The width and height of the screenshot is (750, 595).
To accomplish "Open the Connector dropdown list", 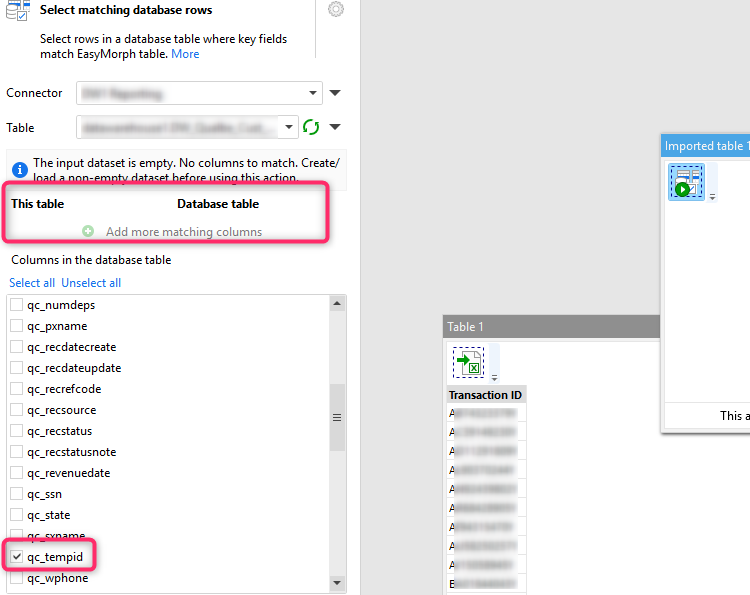I will (x=313, y=94).
